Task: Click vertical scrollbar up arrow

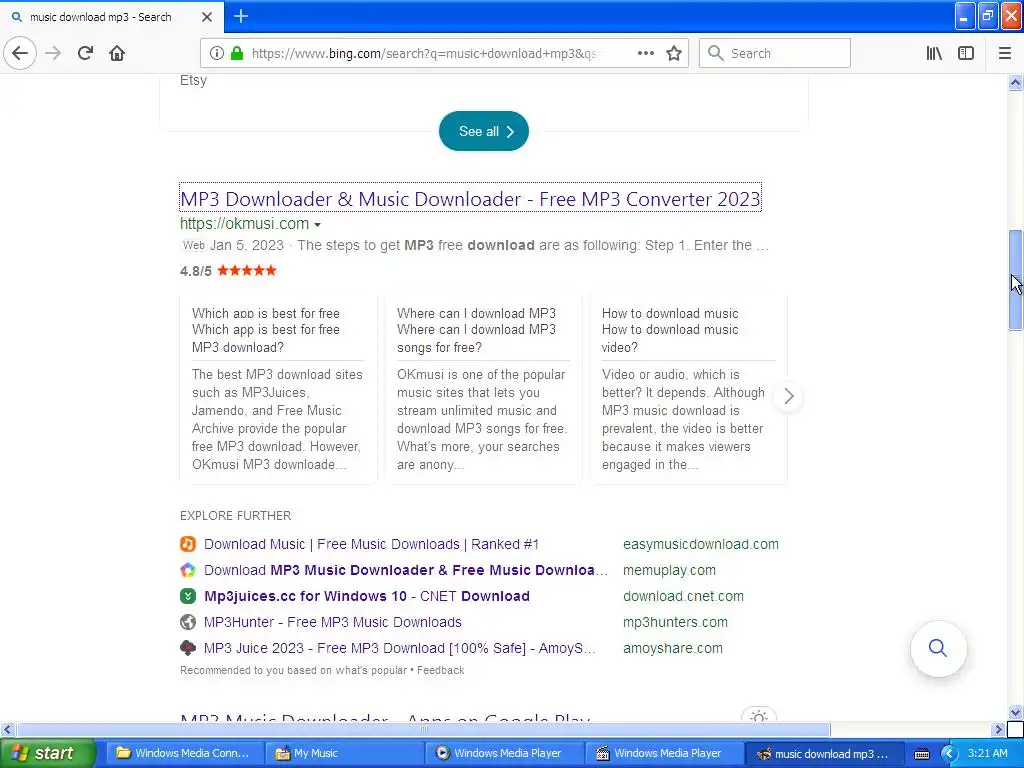Action: tap(1016, 82)
